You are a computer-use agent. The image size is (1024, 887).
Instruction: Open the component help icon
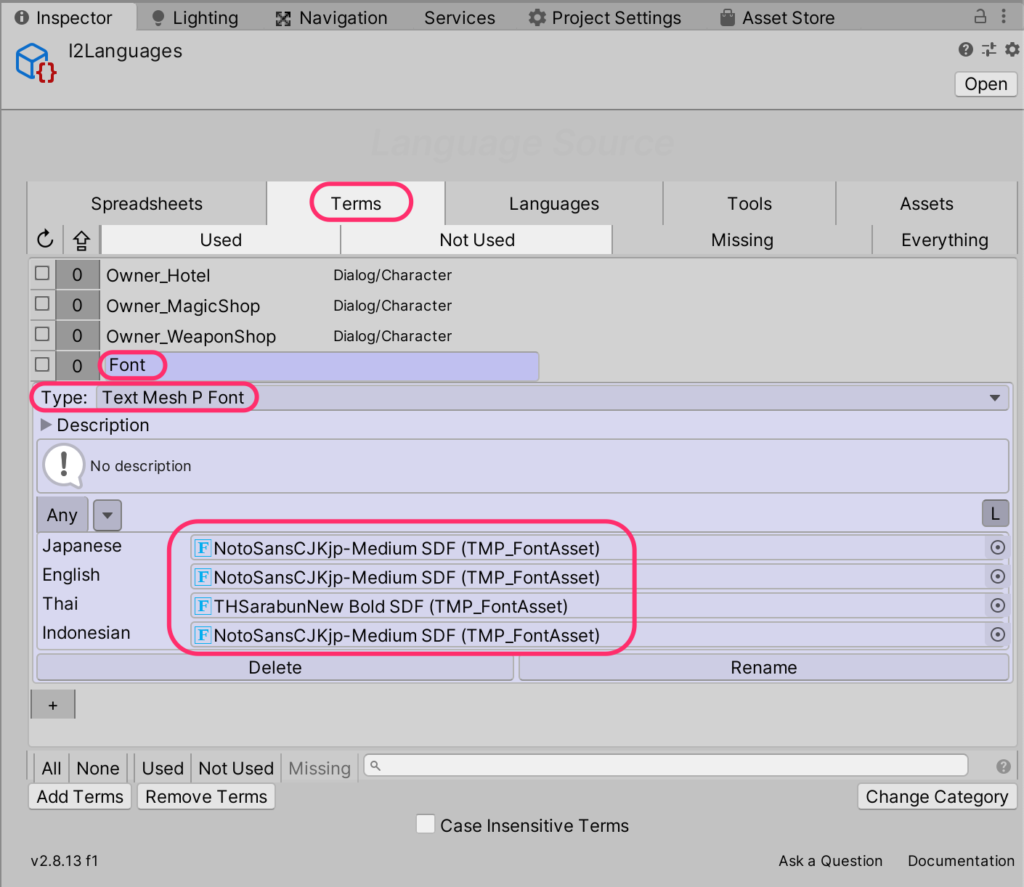coord(965,50)
